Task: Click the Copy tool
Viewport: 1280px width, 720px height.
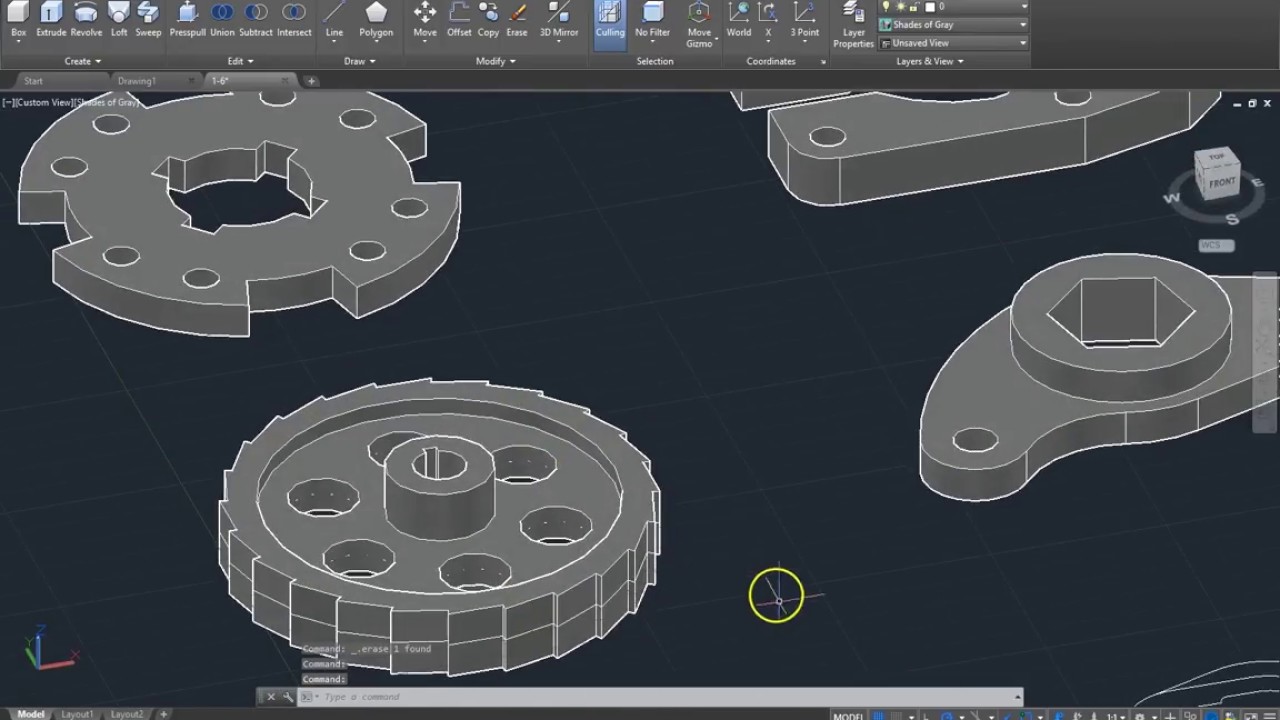Action: tap(488, 20)
